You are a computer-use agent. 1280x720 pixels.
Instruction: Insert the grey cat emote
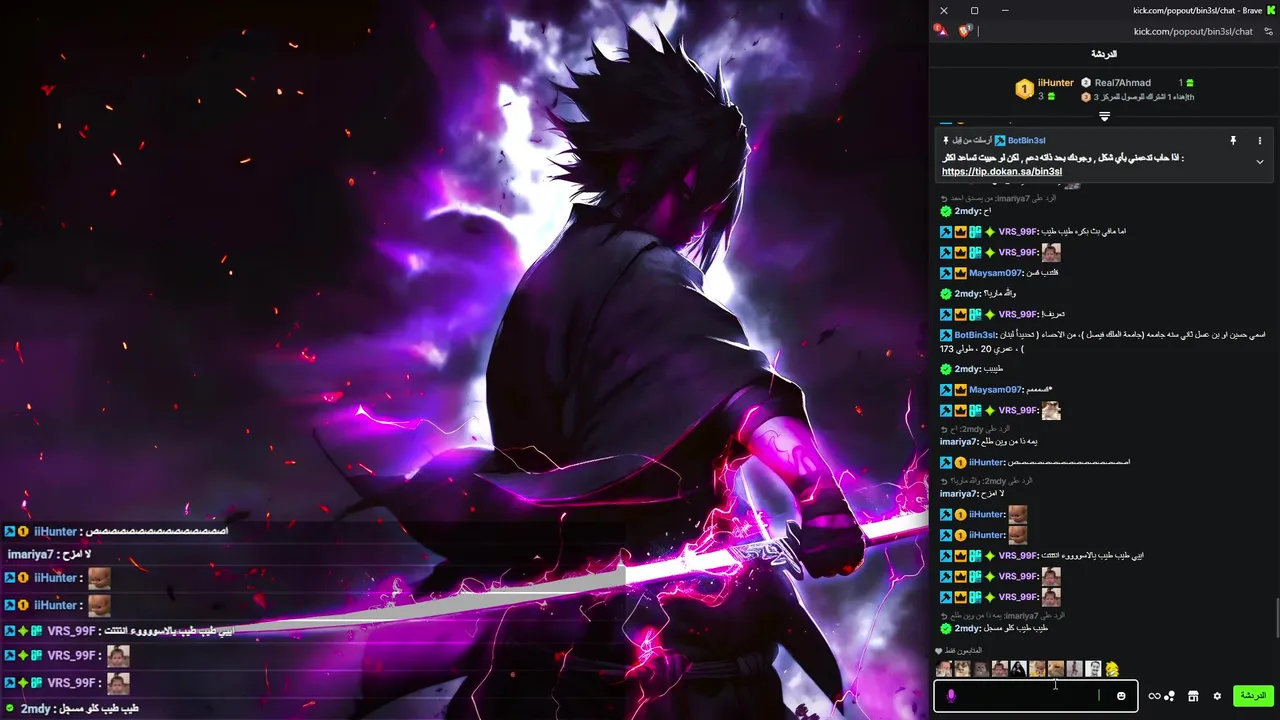[x=981, y=669]
